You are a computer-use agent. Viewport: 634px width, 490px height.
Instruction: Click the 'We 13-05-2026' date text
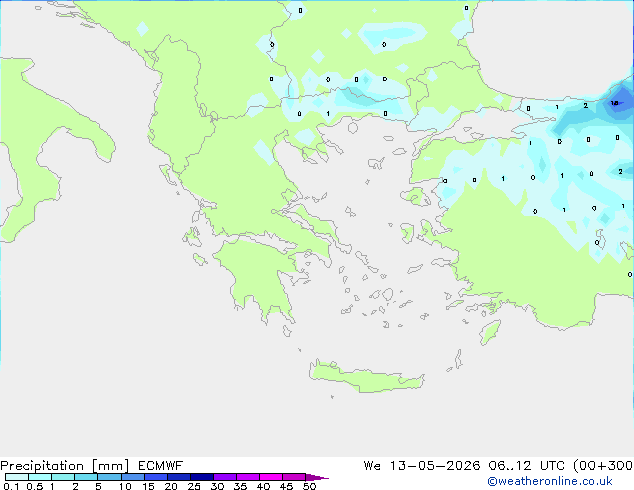coord(422,466)
